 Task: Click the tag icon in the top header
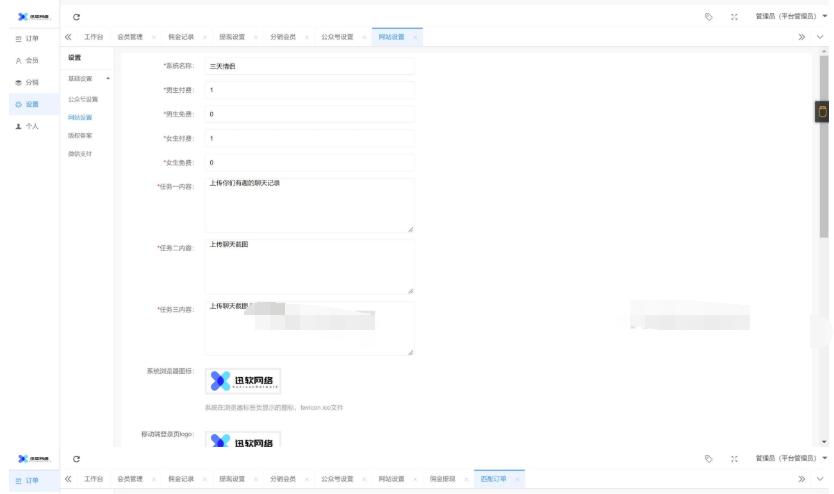[708, 17]
